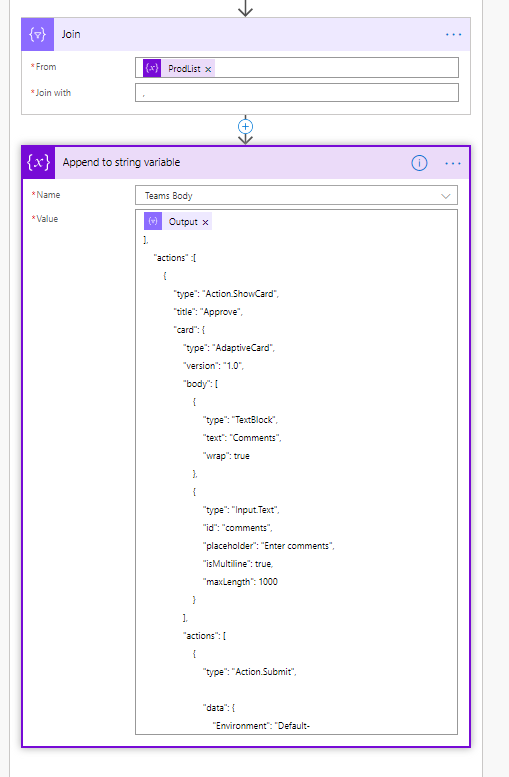Click the Join action data operation icon
This screenshot has height=777, width=509.
click(38, 34)
